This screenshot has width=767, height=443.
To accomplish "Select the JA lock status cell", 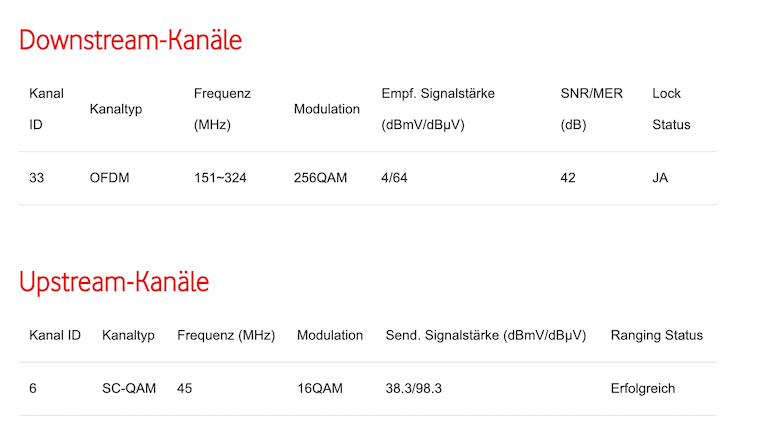I will pyautogui.click(x=660, y=178).
